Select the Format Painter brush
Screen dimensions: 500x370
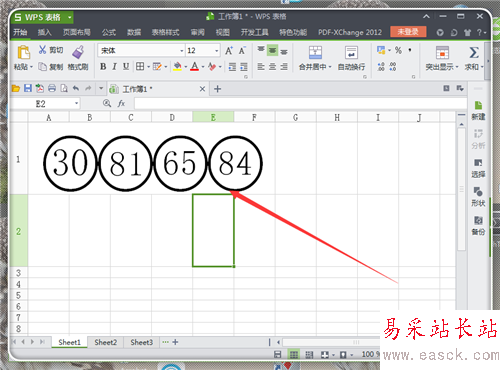(x=78, y=52)
